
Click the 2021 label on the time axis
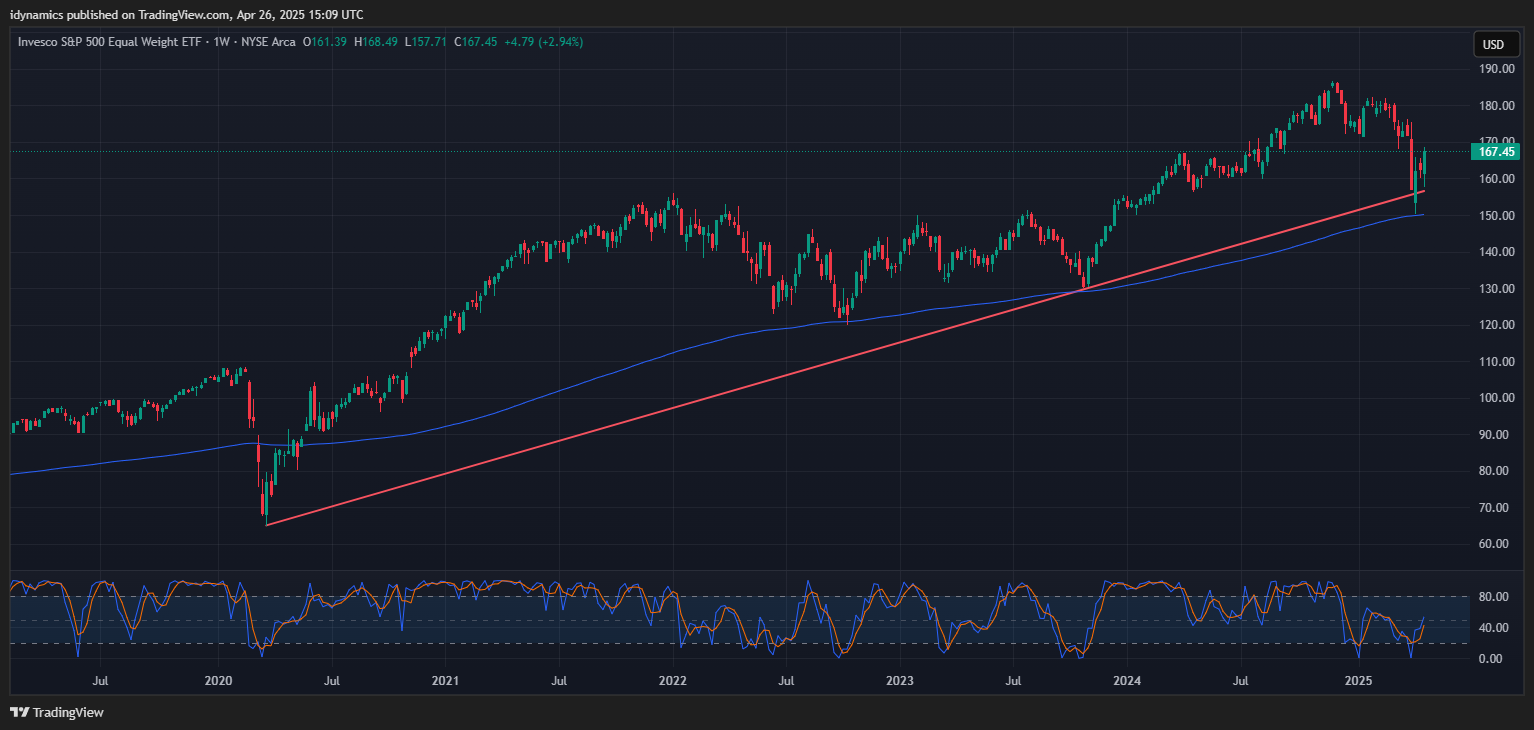tap(445, 681)
